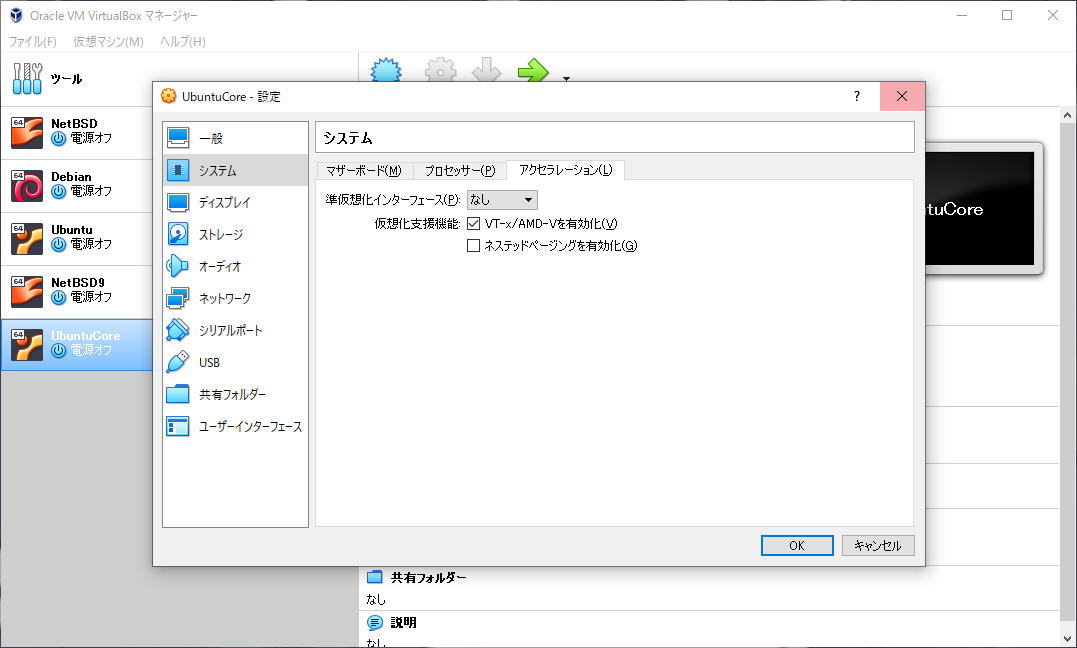Open the 一般 (General) settings category
This screenshot has width=1077, height=648.
235,138
